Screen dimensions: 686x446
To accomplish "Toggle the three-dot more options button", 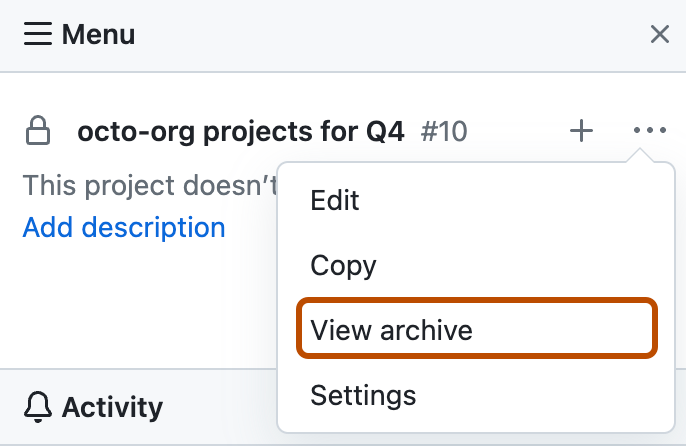I will pyautogui.click(x=649, y=131).
